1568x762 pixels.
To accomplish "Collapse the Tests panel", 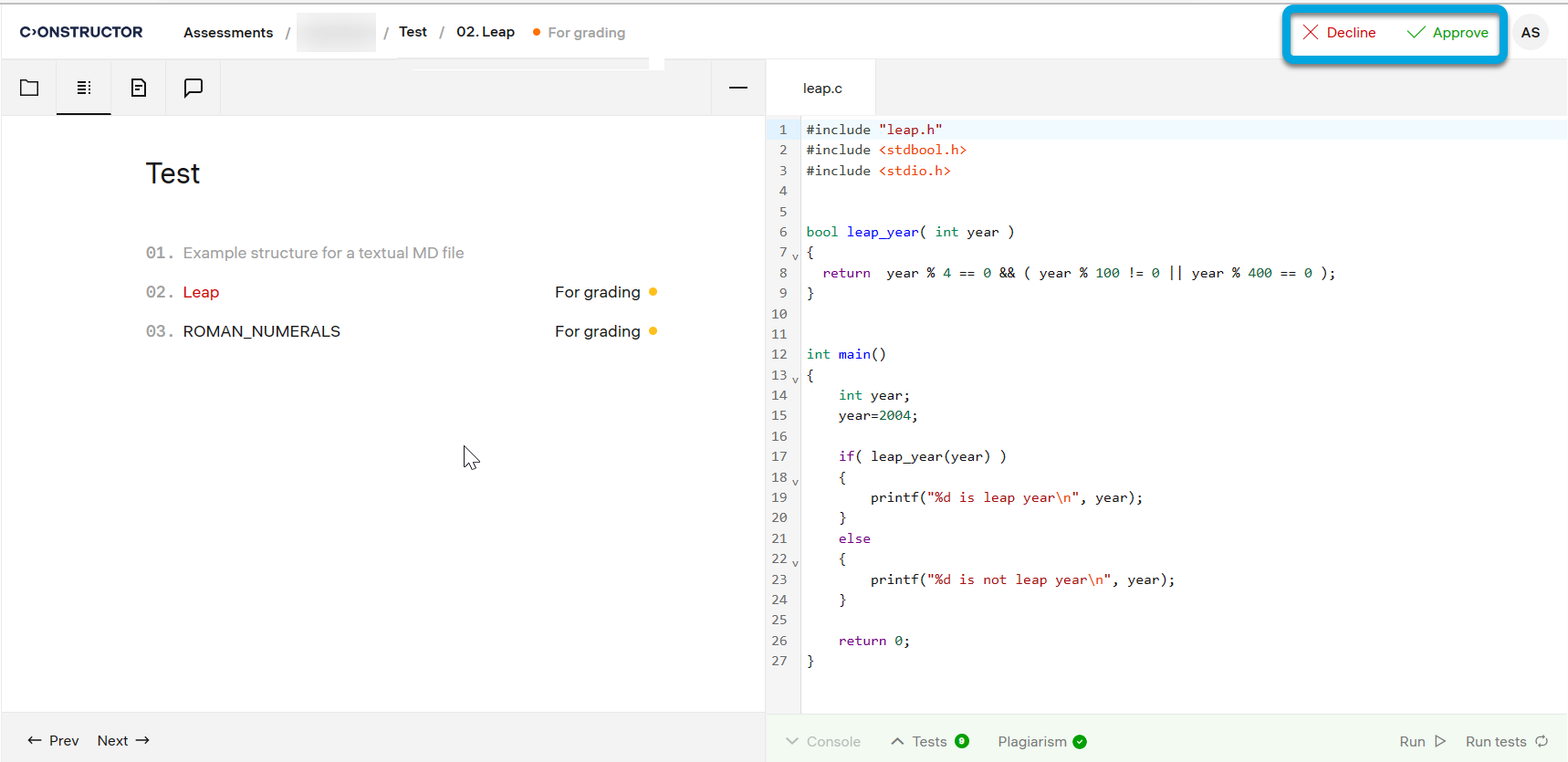I will click(919, 742).
